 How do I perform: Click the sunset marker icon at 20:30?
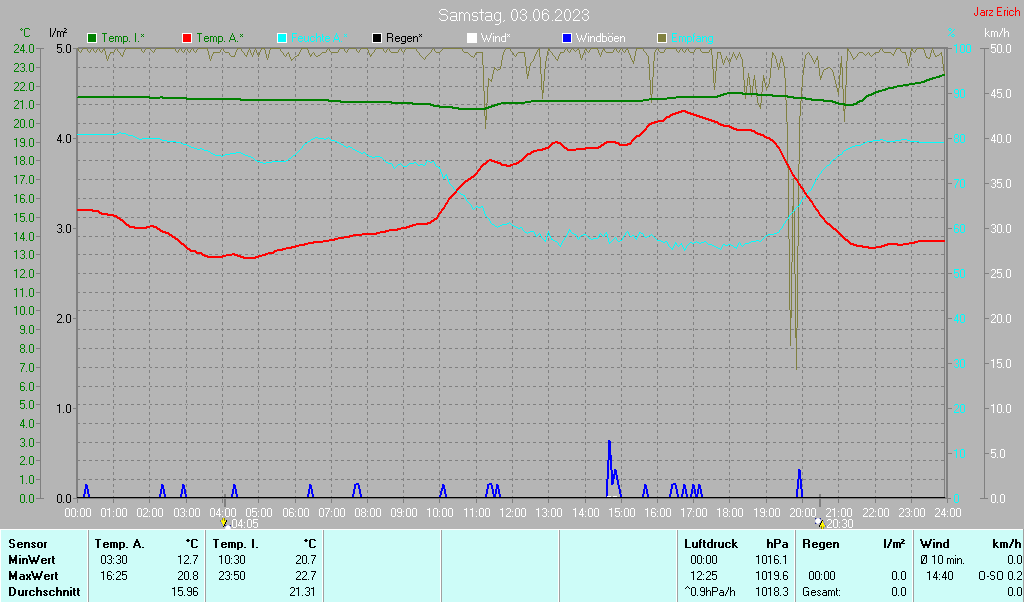pos(821,523)
